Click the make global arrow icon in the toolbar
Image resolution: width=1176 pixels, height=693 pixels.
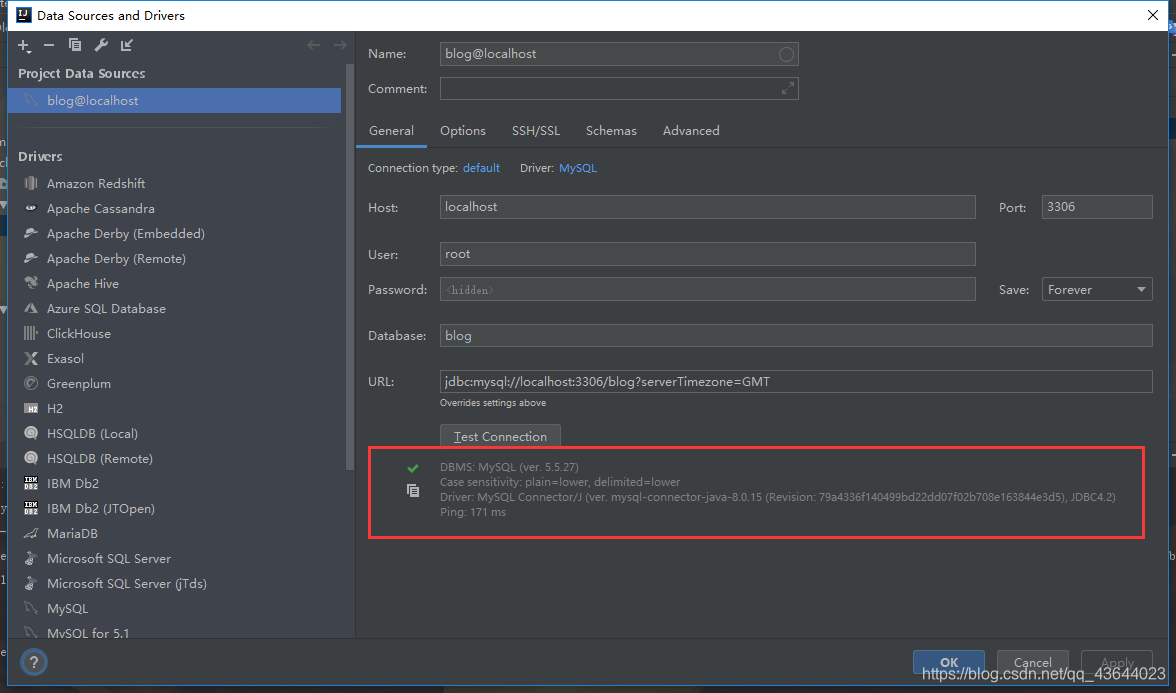pyautogui.click(x=127, y=45)
